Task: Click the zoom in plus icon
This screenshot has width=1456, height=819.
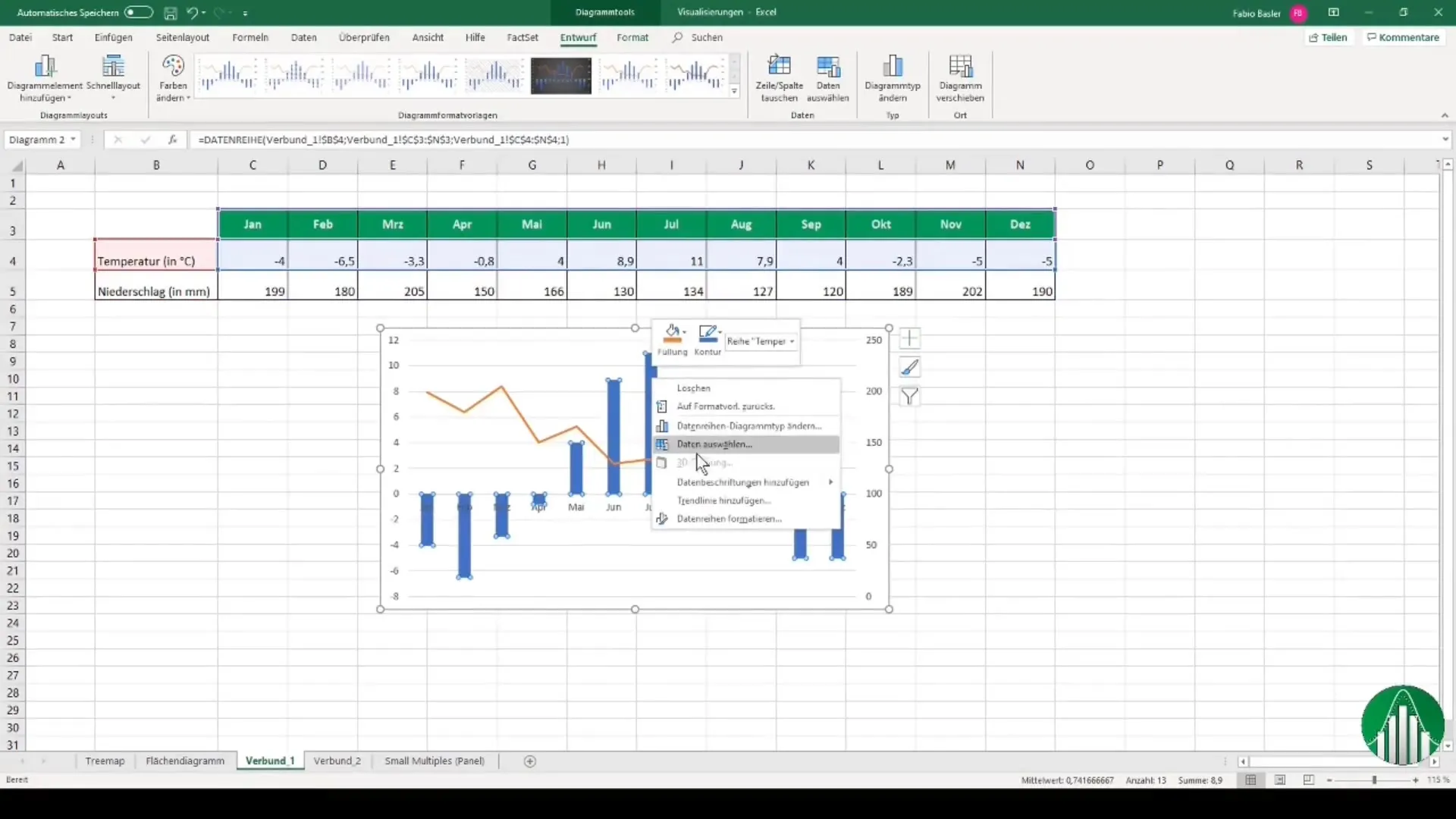Action: (x=1416, y=780)
